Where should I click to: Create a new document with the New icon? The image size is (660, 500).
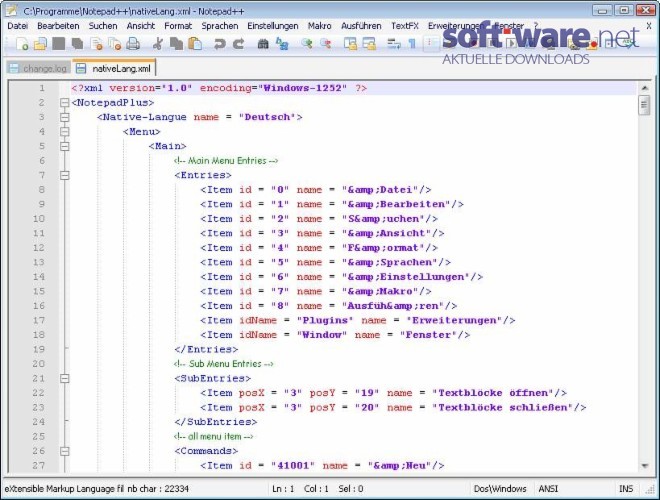22,44
